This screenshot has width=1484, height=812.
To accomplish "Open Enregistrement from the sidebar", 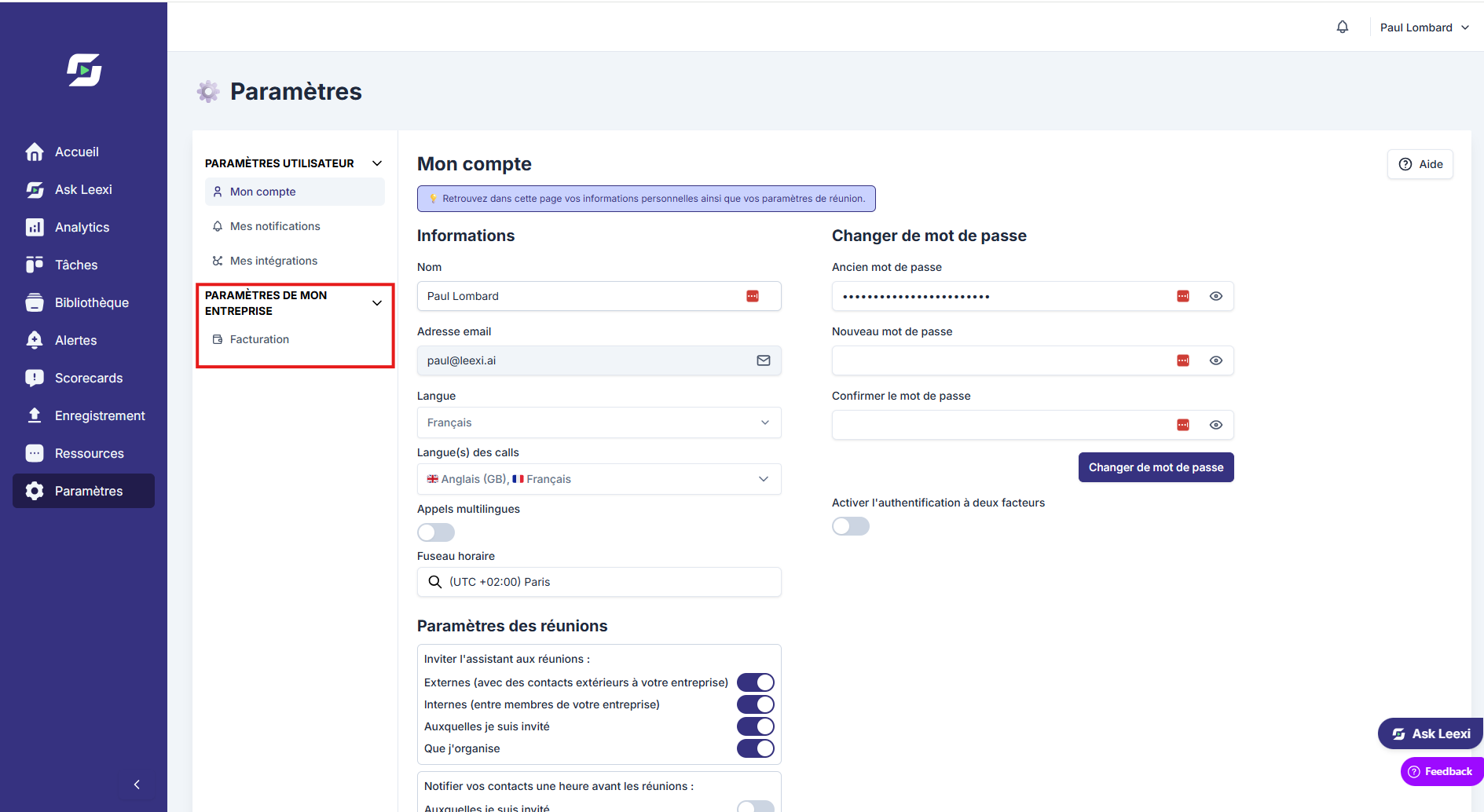I will [x=83, y=415].
